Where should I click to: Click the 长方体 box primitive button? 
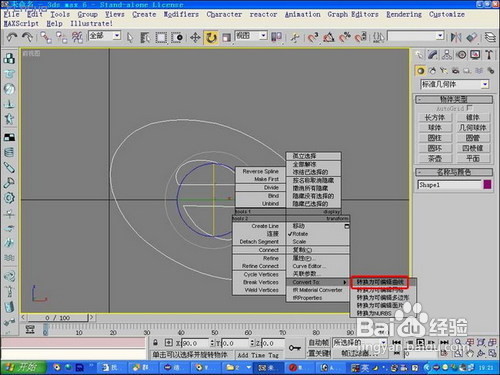[435, 117]
